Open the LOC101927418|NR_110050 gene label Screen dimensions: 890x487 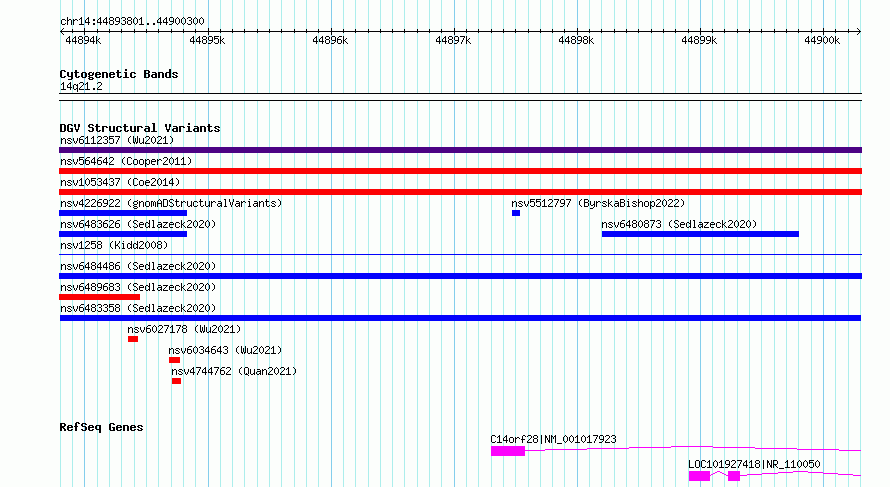(x=754, y=464)
